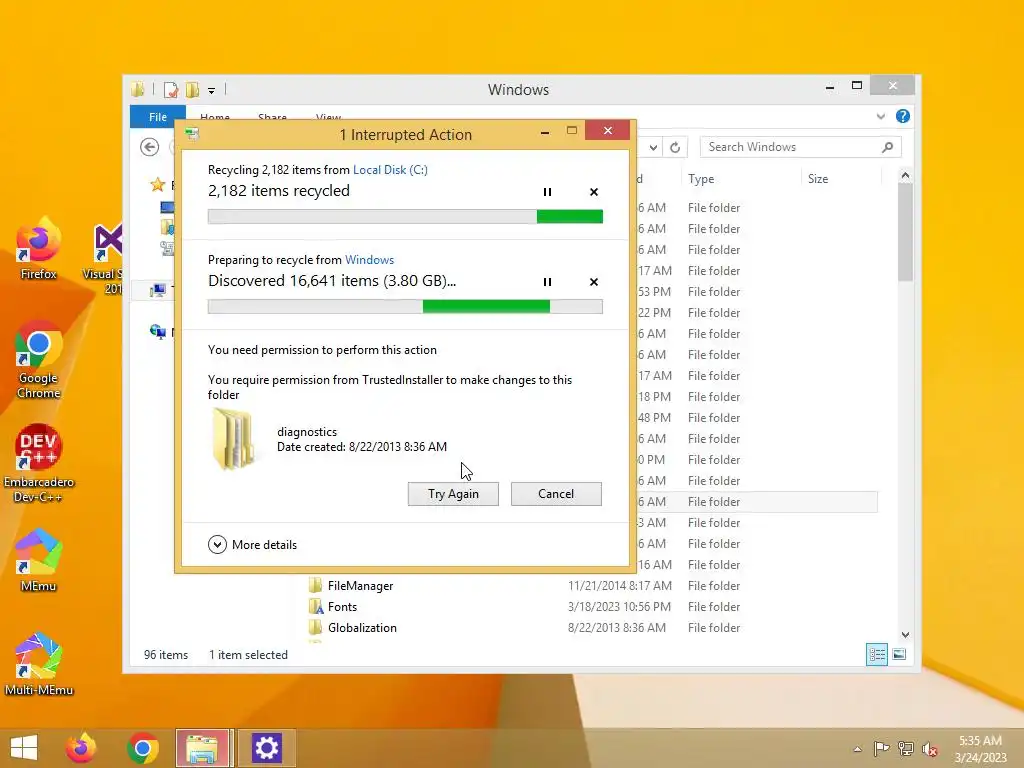Select the Fonts folder
Image resolution: width=1024 pixels, height=768 pixels.
(342, 607)
